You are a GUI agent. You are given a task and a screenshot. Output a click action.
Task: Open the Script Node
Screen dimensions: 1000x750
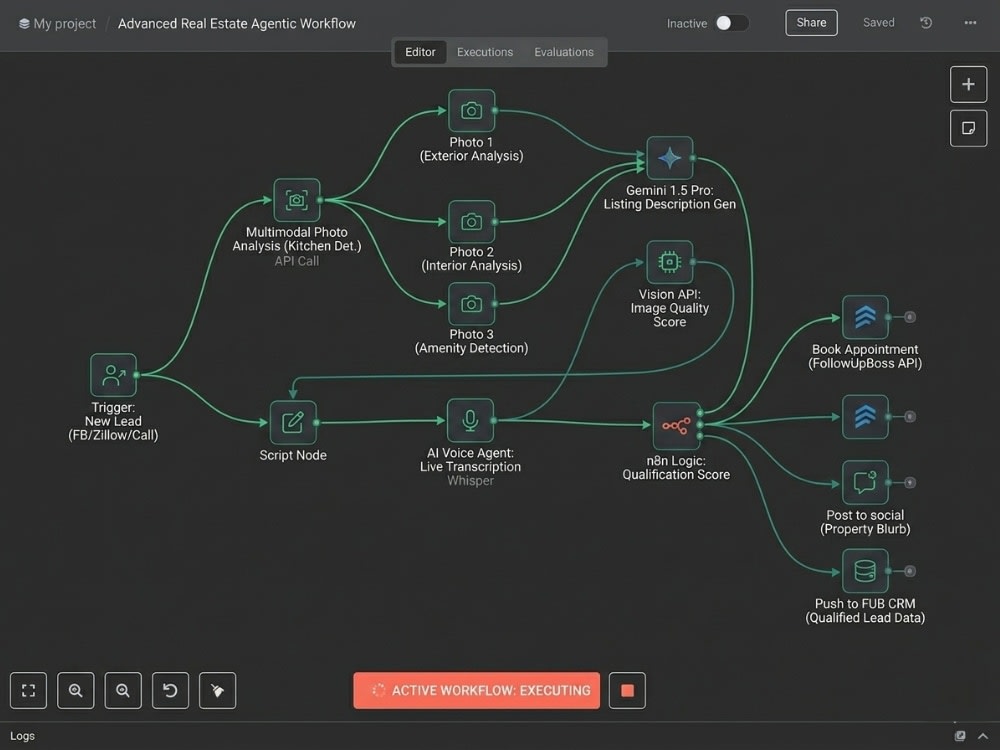point(293,422)
